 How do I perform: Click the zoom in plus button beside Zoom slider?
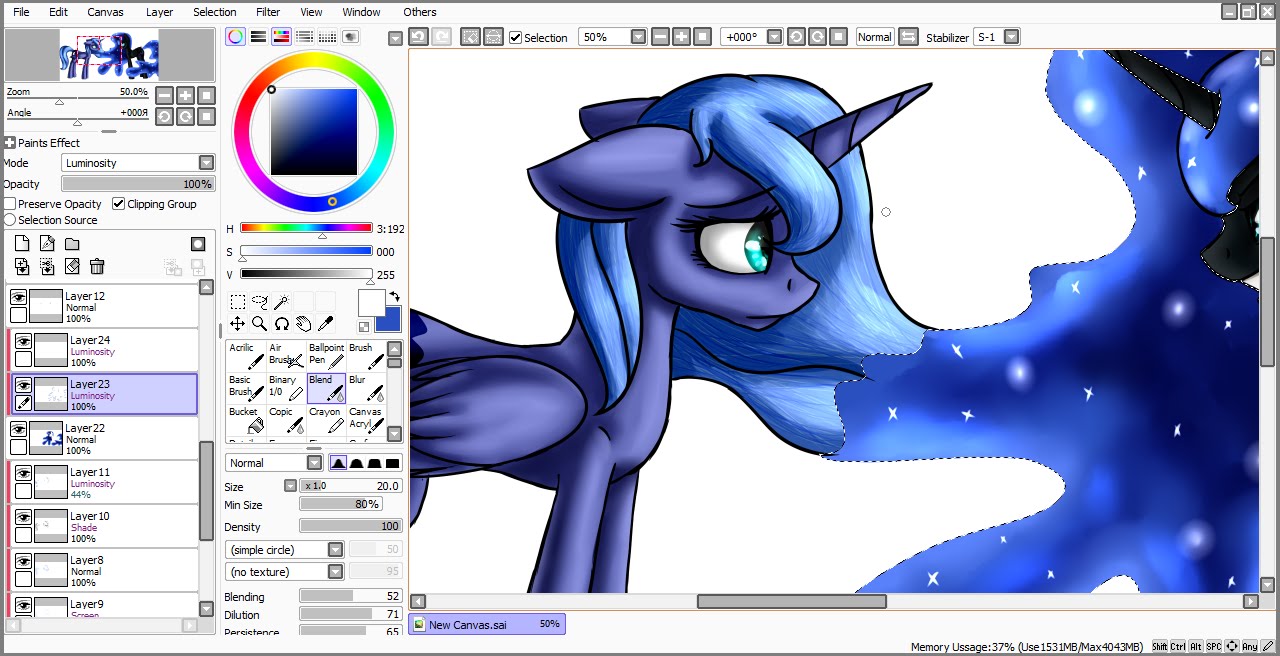(185, 95)
